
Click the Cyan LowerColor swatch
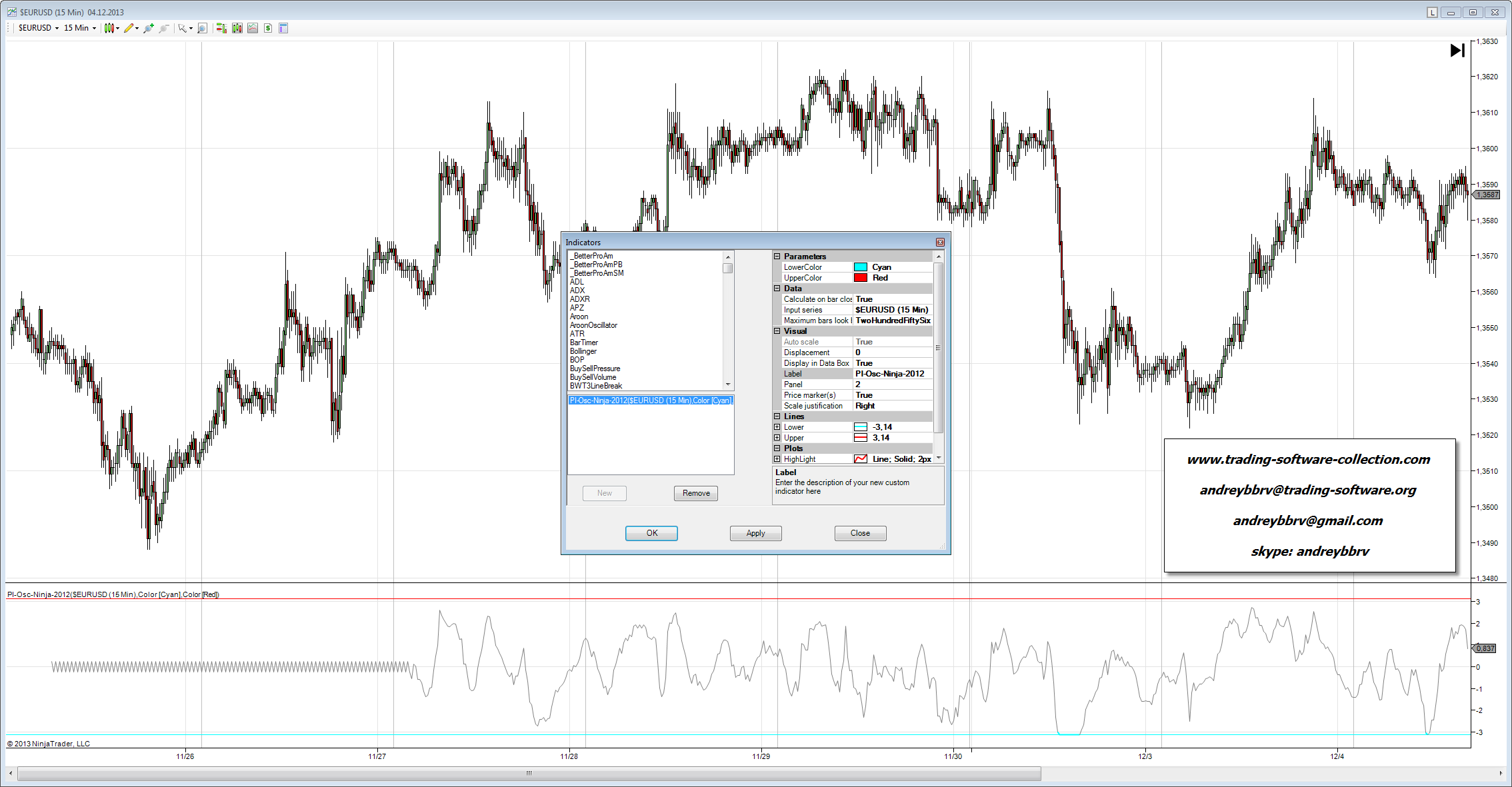[x=861, y=267]
